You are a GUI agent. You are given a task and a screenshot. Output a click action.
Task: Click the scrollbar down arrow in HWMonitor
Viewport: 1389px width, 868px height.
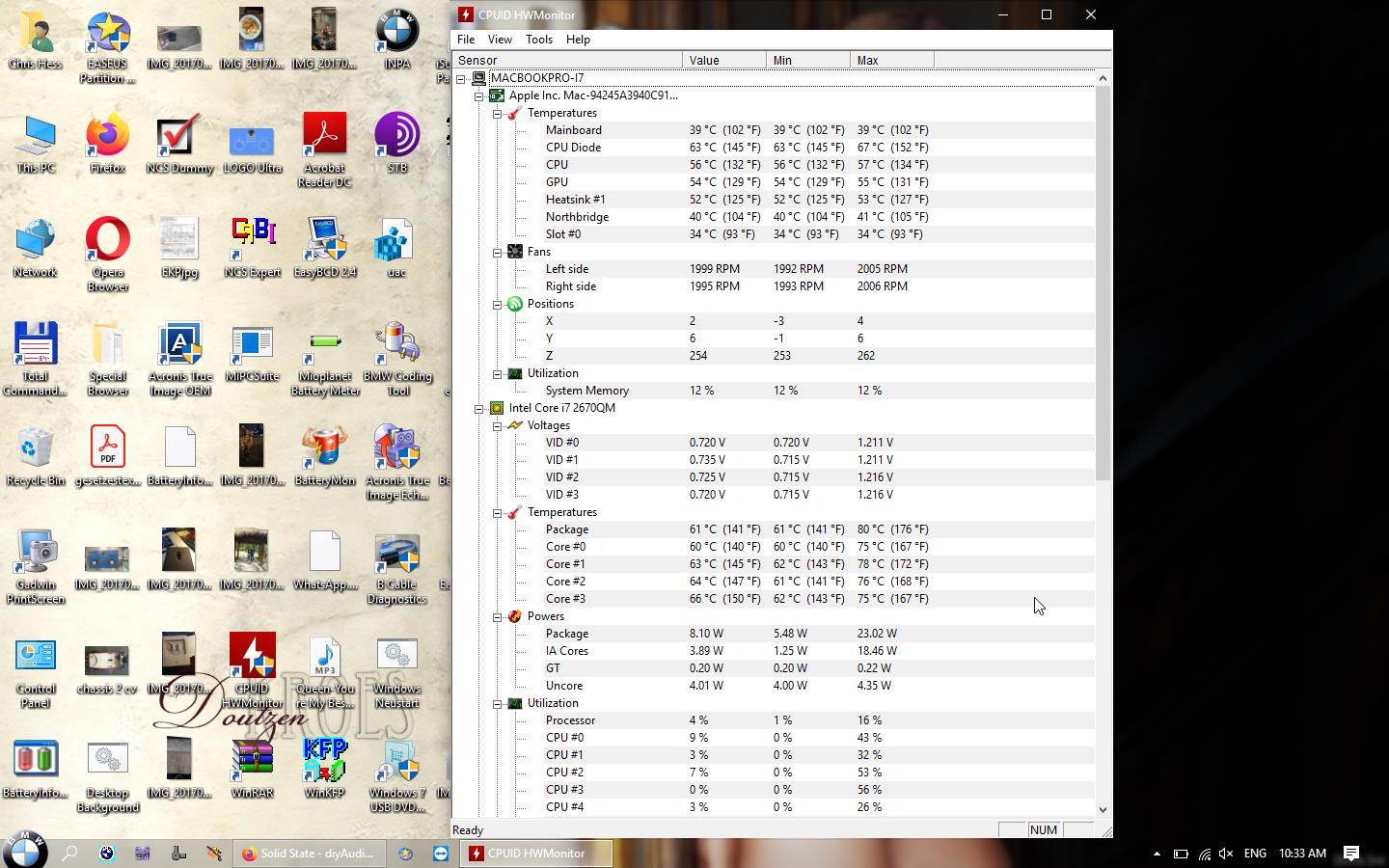tap(1103, 810)
